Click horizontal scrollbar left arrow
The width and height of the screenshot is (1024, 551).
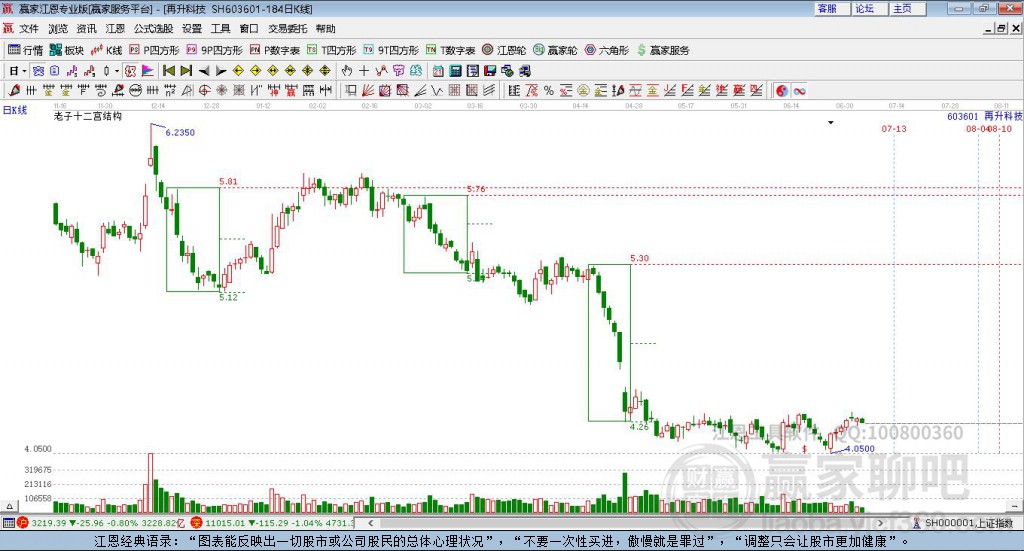point(370,523)
